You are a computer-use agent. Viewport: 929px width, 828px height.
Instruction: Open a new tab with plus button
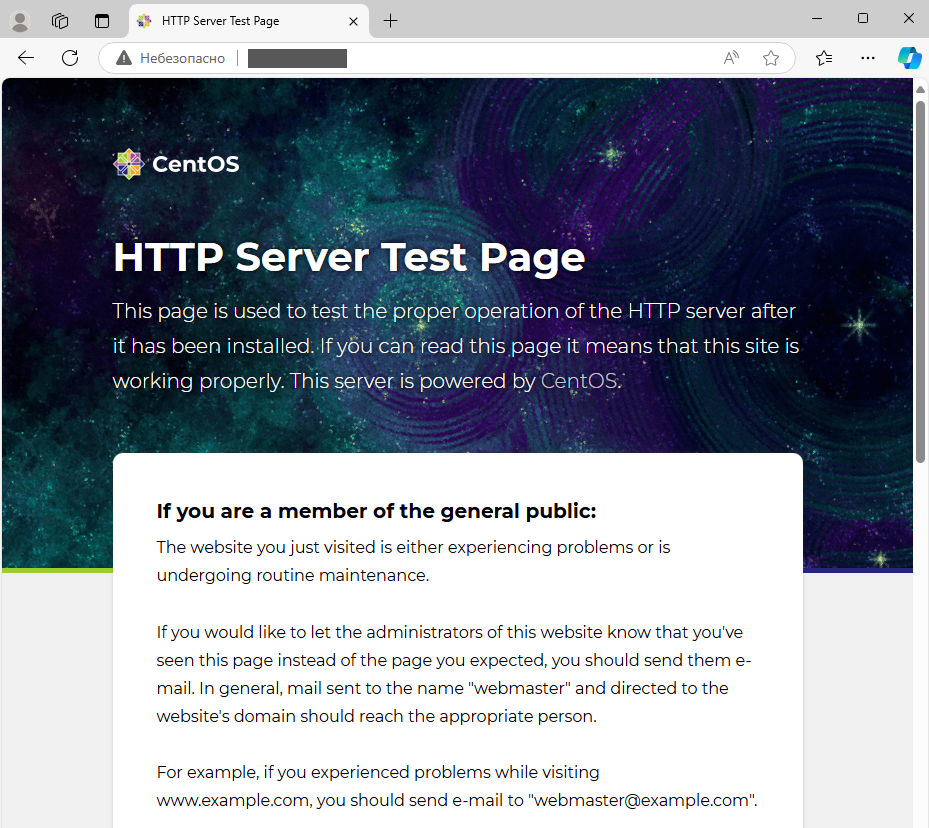point(390,21)
